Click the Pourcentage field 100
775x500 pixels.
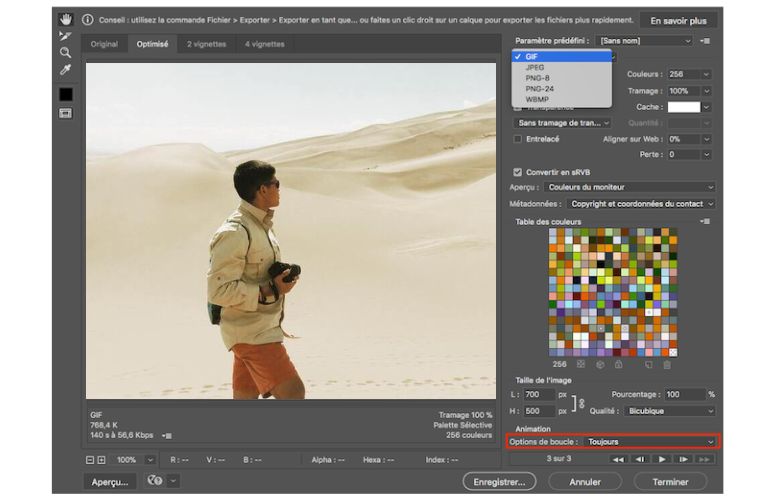pyautogui.click(x=685, y=394)
